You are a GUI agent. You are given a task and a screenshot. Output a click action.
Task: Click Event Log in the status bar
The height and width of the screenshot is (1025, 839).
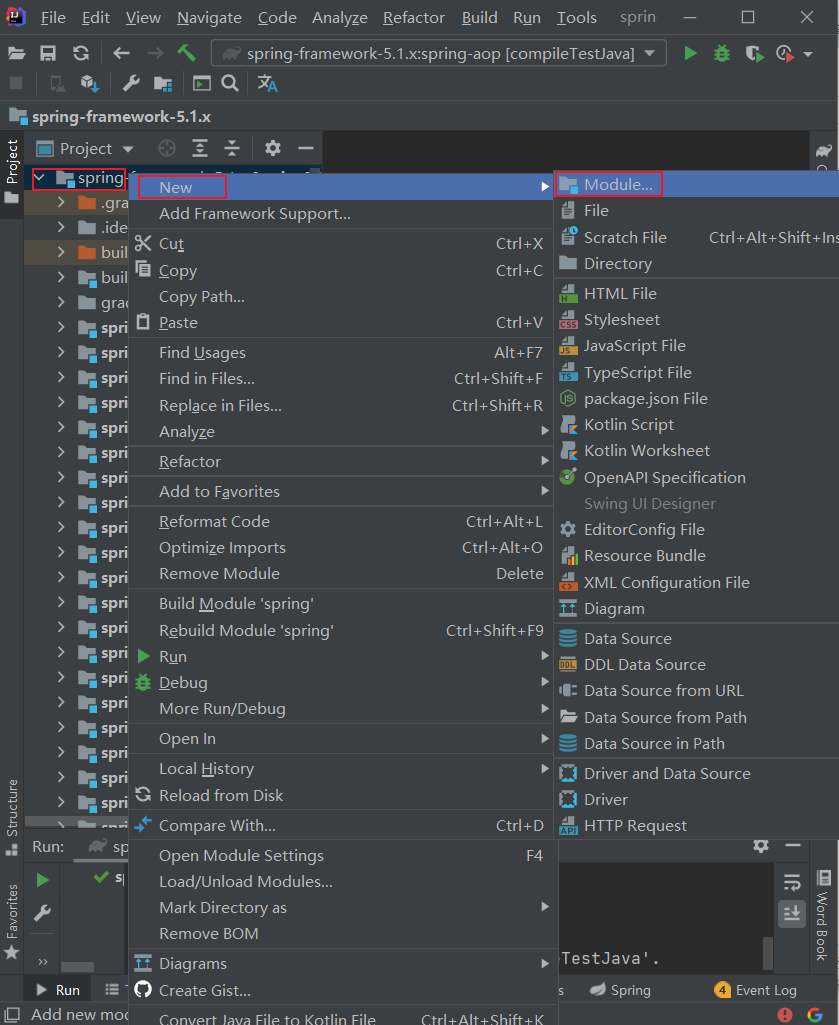coord(764,990)
